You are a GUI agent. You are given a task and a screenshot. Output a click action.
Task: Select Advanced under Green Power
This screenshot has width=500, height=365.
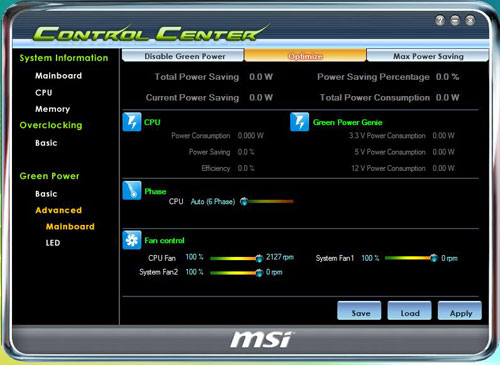click(58, 210)
